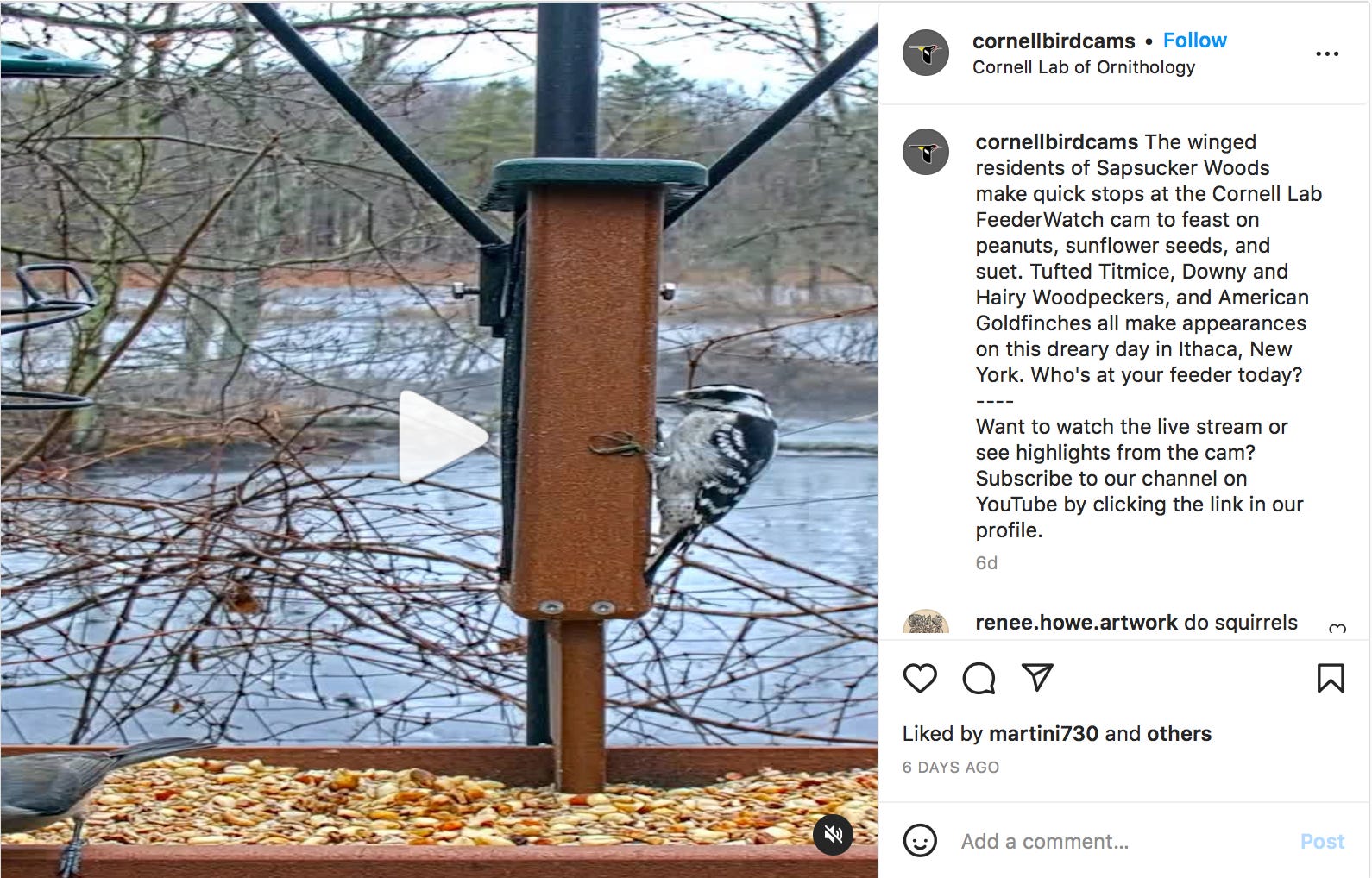Like renee.howe.artwork's comment heart

1337,629
